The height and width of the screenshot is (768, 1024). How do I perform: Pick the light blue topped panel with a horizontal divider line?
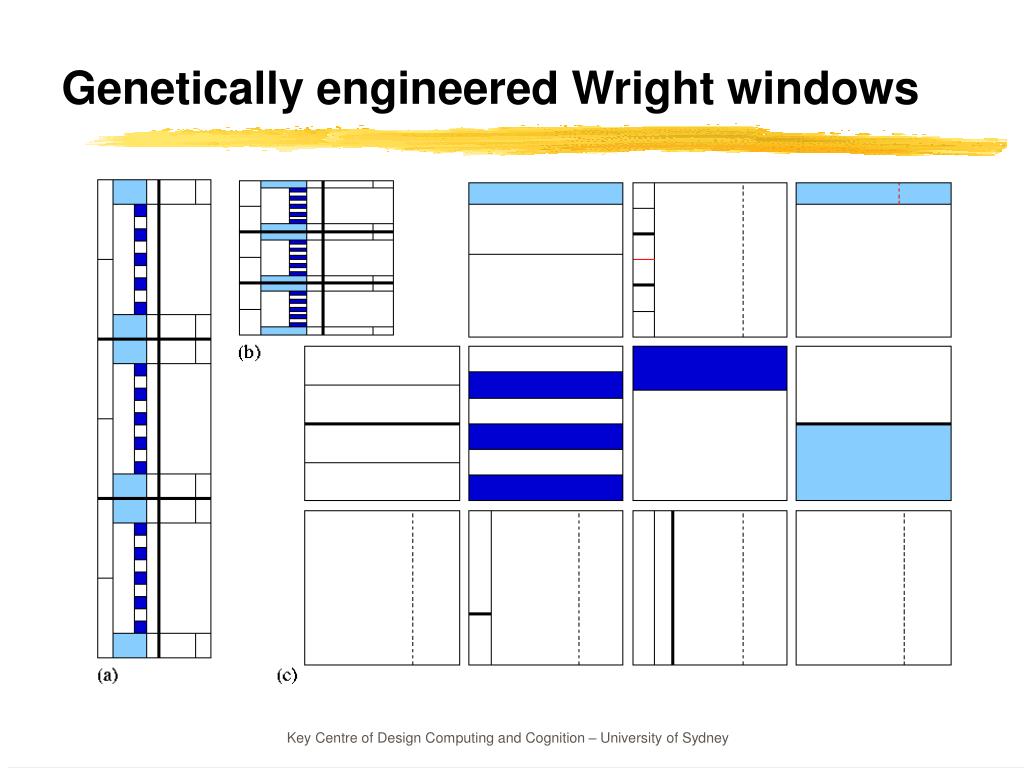click(x=545, y=260)
